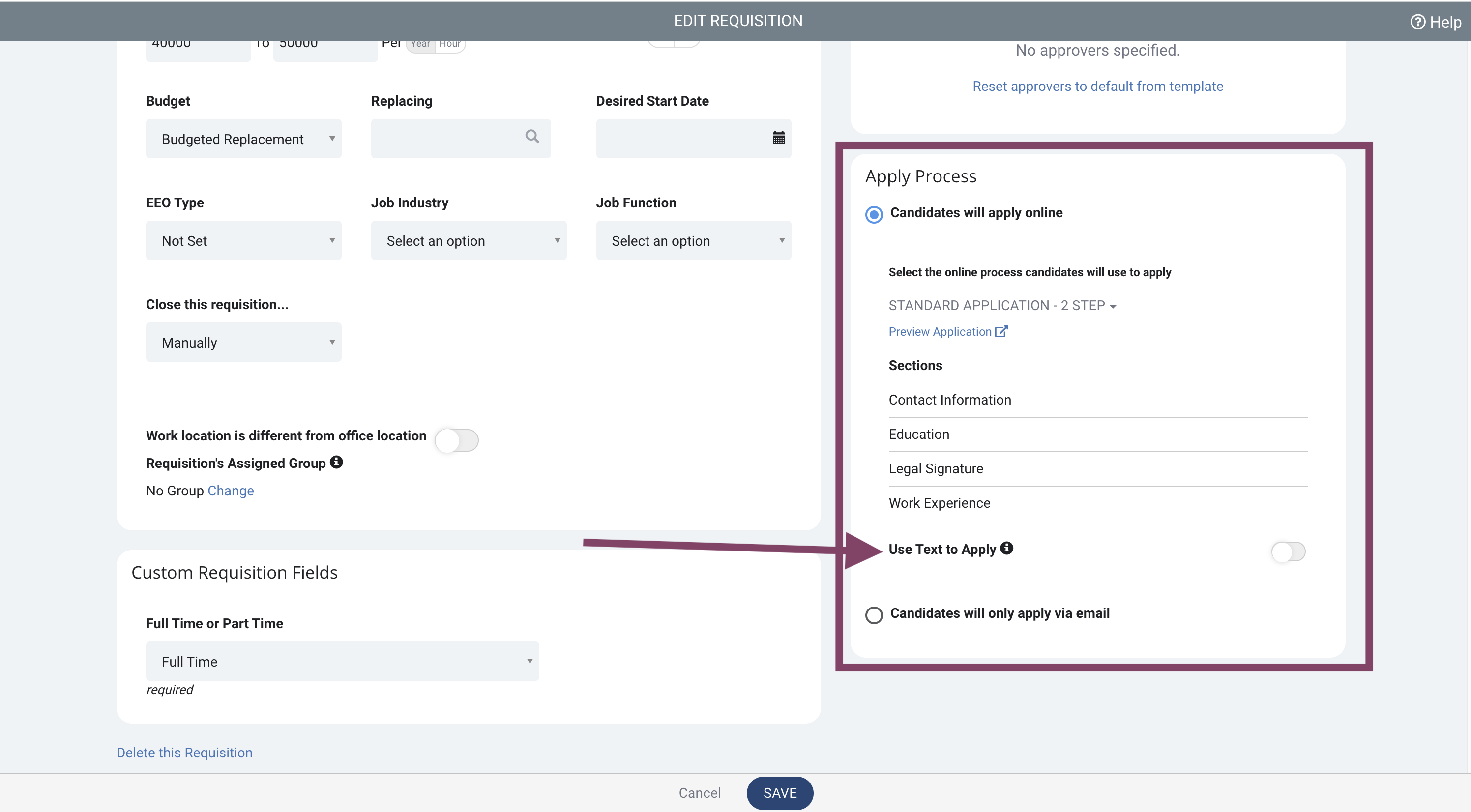Open the EEO Type dropdown
This screenshot has width=1471, height=812.
tap(244, 240)
